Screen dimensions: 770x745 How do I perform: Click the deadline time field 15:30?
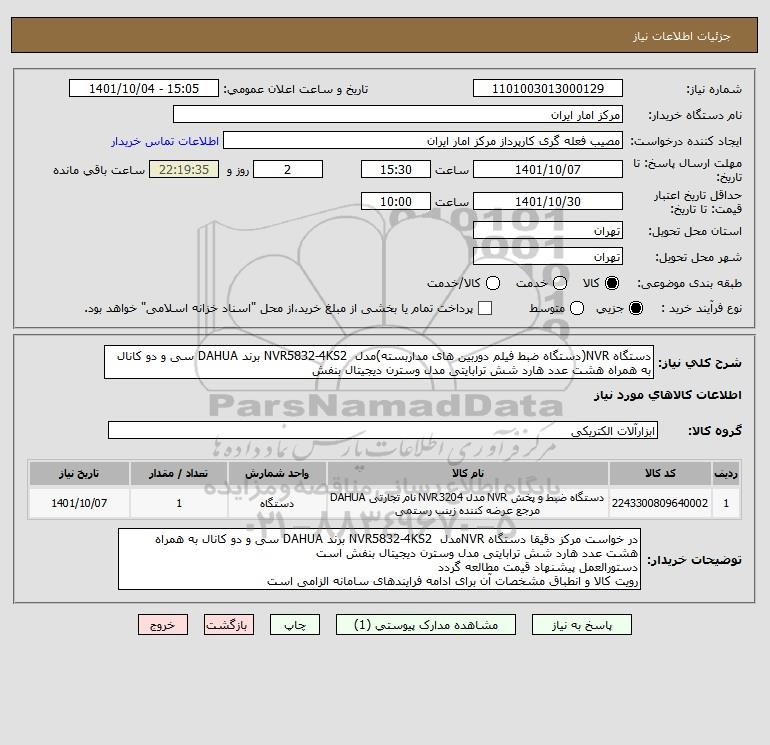(x=396, y=169)
